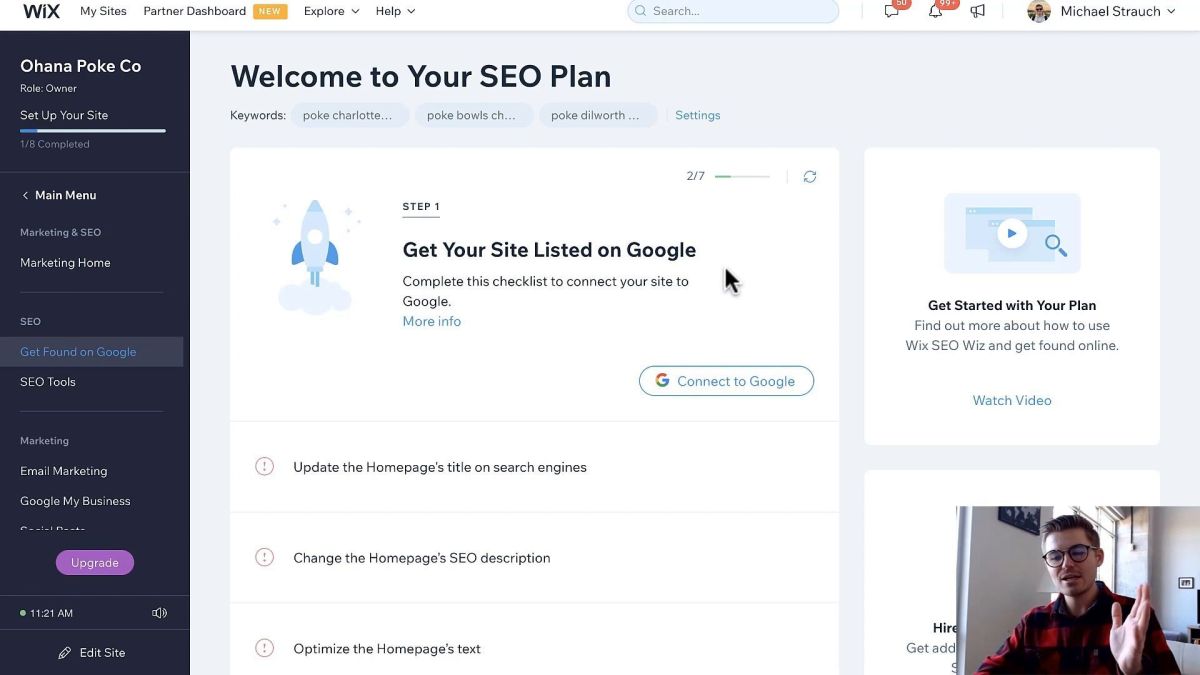Open the keywords Settings link

(698, 115)
